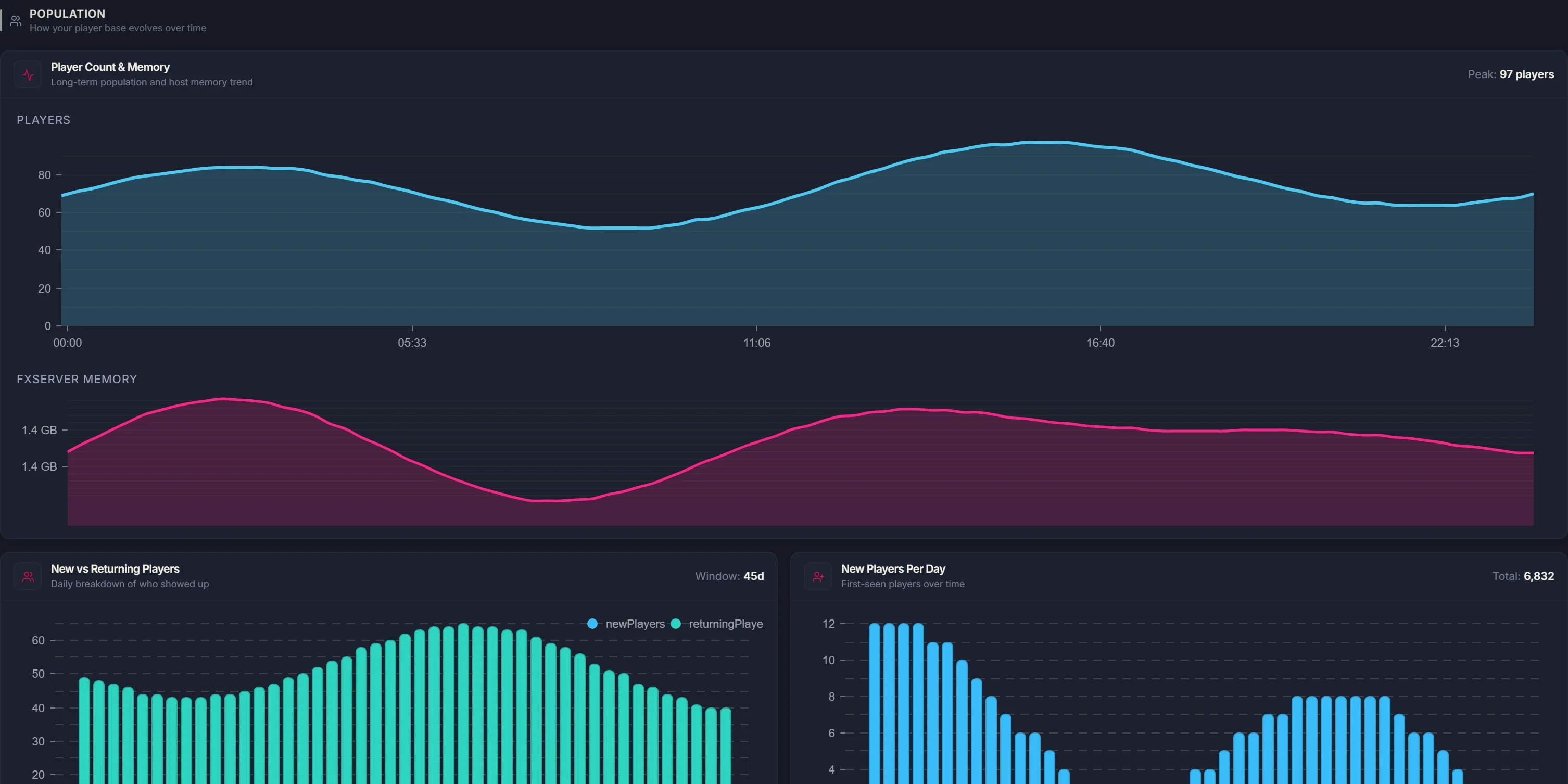The image size is (1568, 784).
Task: Click the pulse icon beside Player Count & Memory
Action: pyautogui.click(x=28, y=75)
